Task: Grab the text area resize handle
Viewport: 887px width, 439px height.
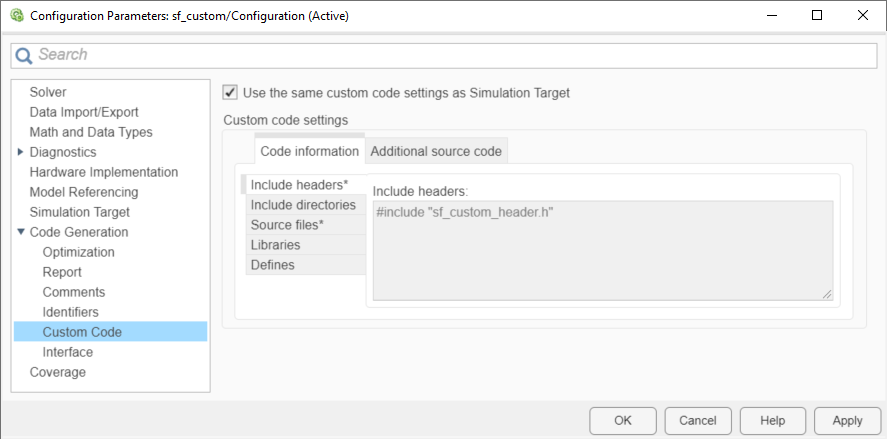Action: point(827,294)
